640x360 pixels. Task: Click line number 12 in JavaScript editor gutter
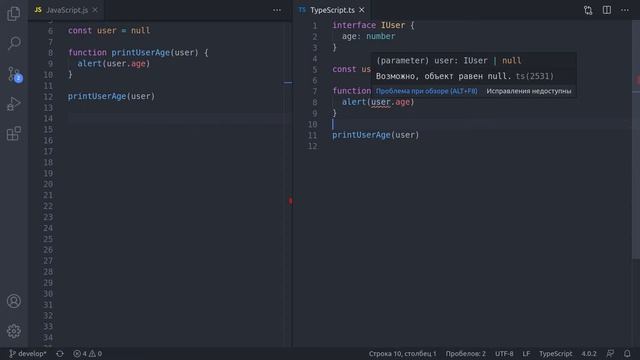[x=48, y=97]
